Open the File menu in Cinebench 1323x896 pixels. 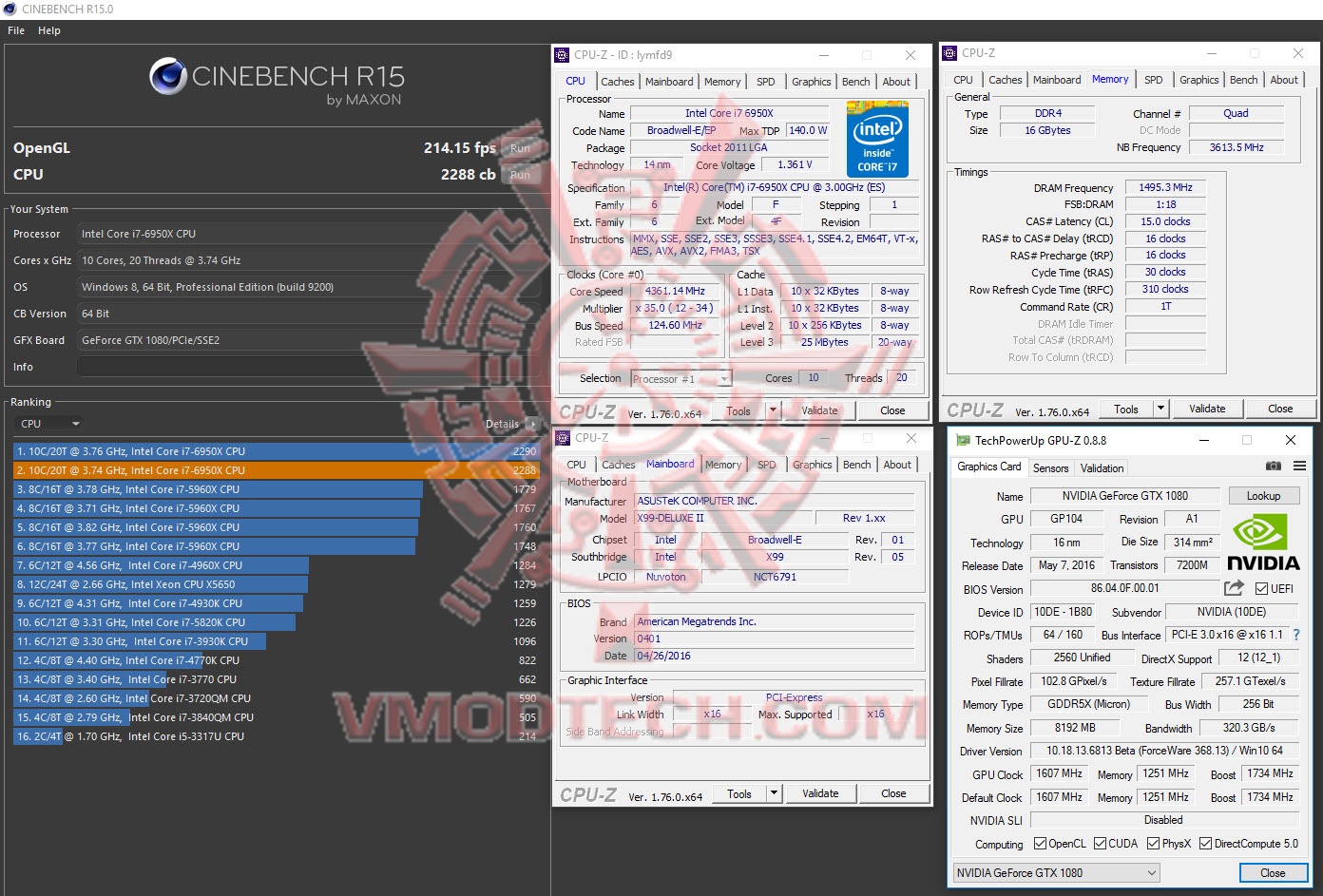point(16,30)
